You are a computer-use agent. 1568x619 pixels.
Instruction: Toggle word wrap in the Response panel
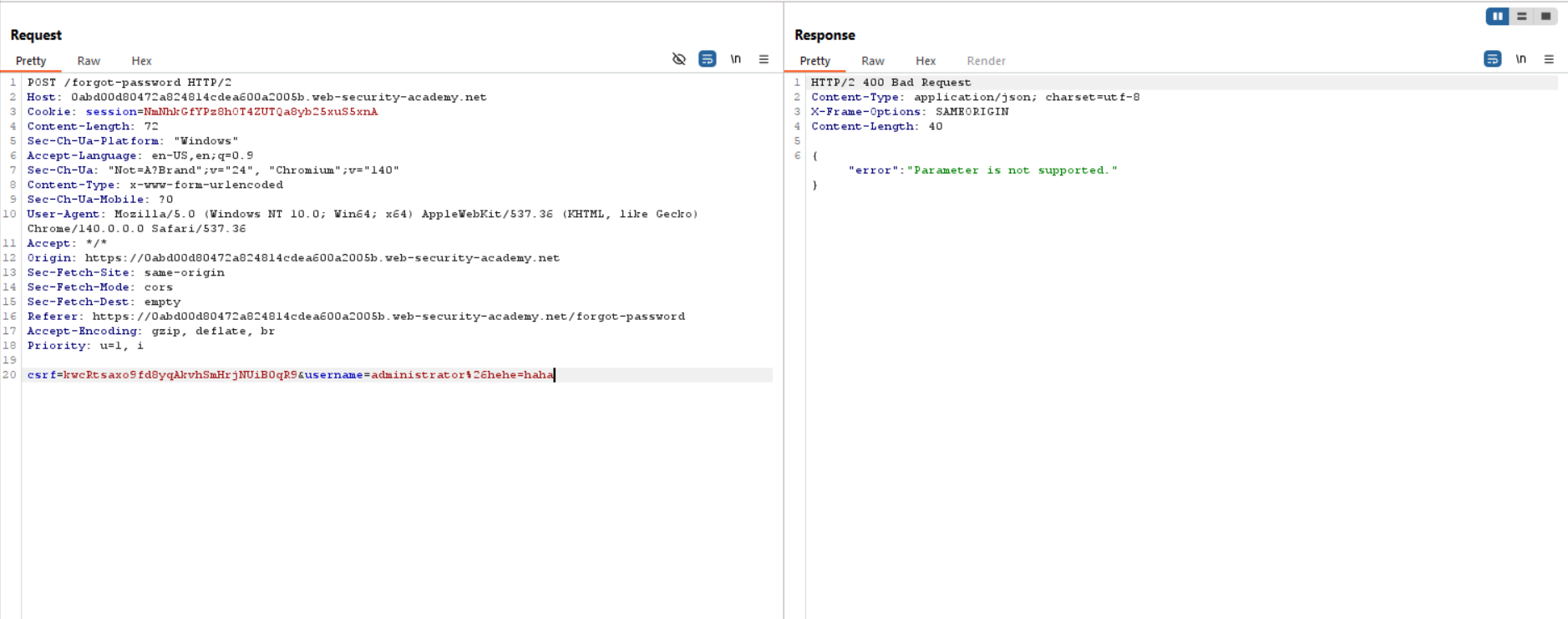click(1492, 59)
